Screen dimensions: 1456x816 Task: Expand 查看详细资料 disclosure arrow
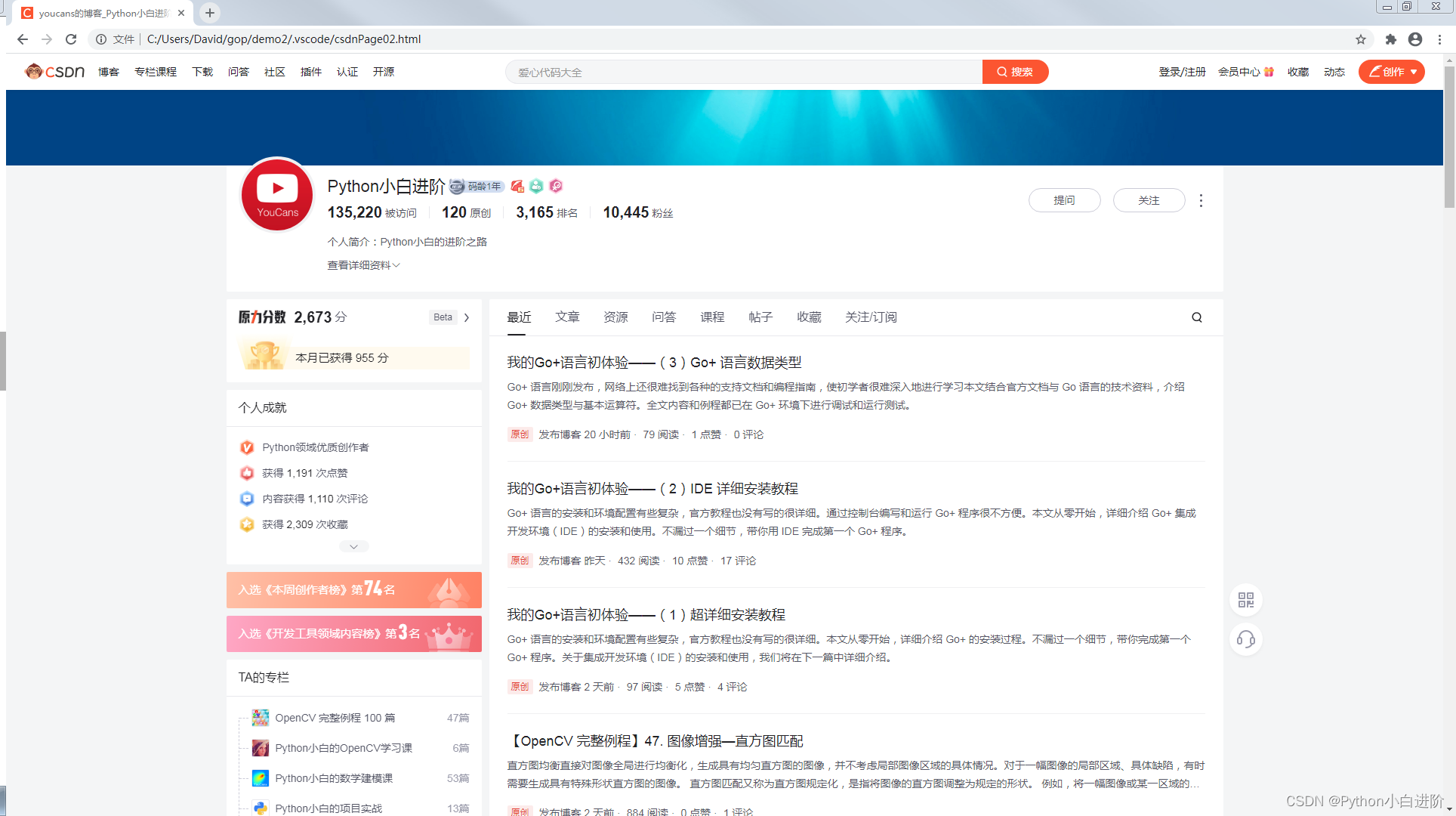(x=396, y=264)
